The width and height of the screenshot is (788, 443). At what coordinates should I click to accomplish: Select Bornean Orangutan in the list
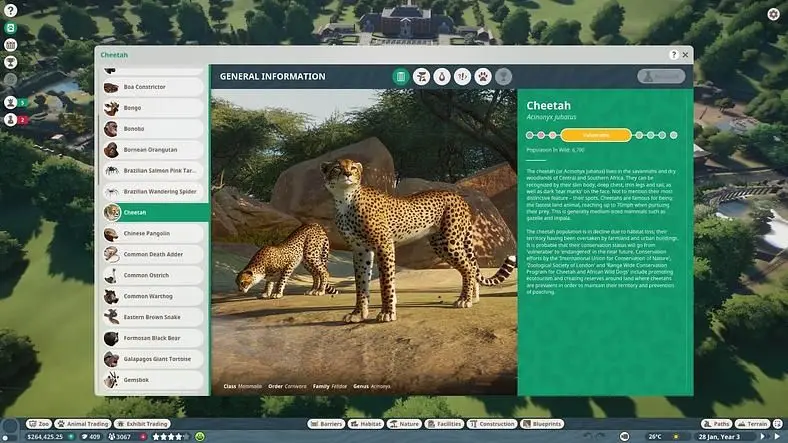(x=153, y=150)
